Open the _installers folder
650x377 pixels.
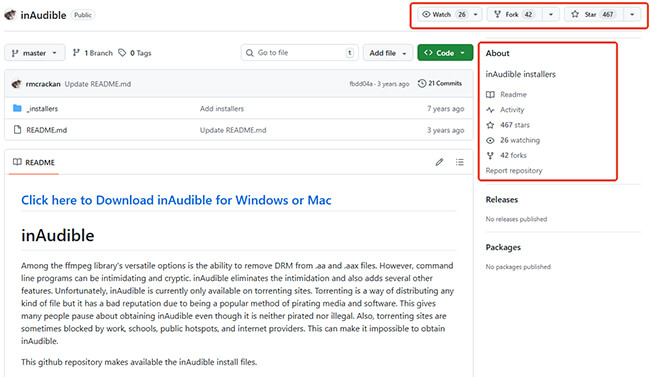point(42,109)
